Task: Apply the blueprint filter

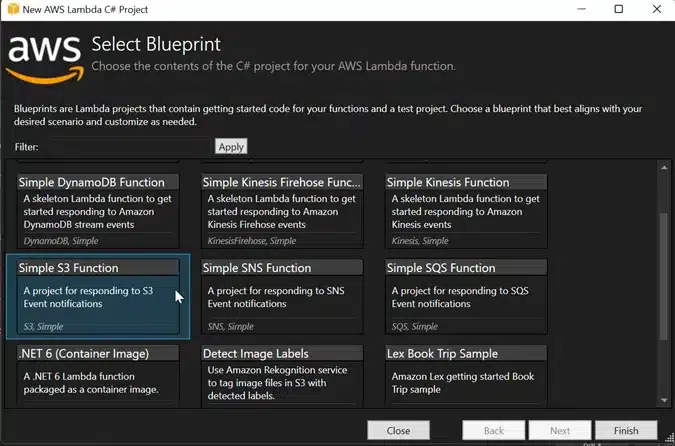Action: point(231,147)
